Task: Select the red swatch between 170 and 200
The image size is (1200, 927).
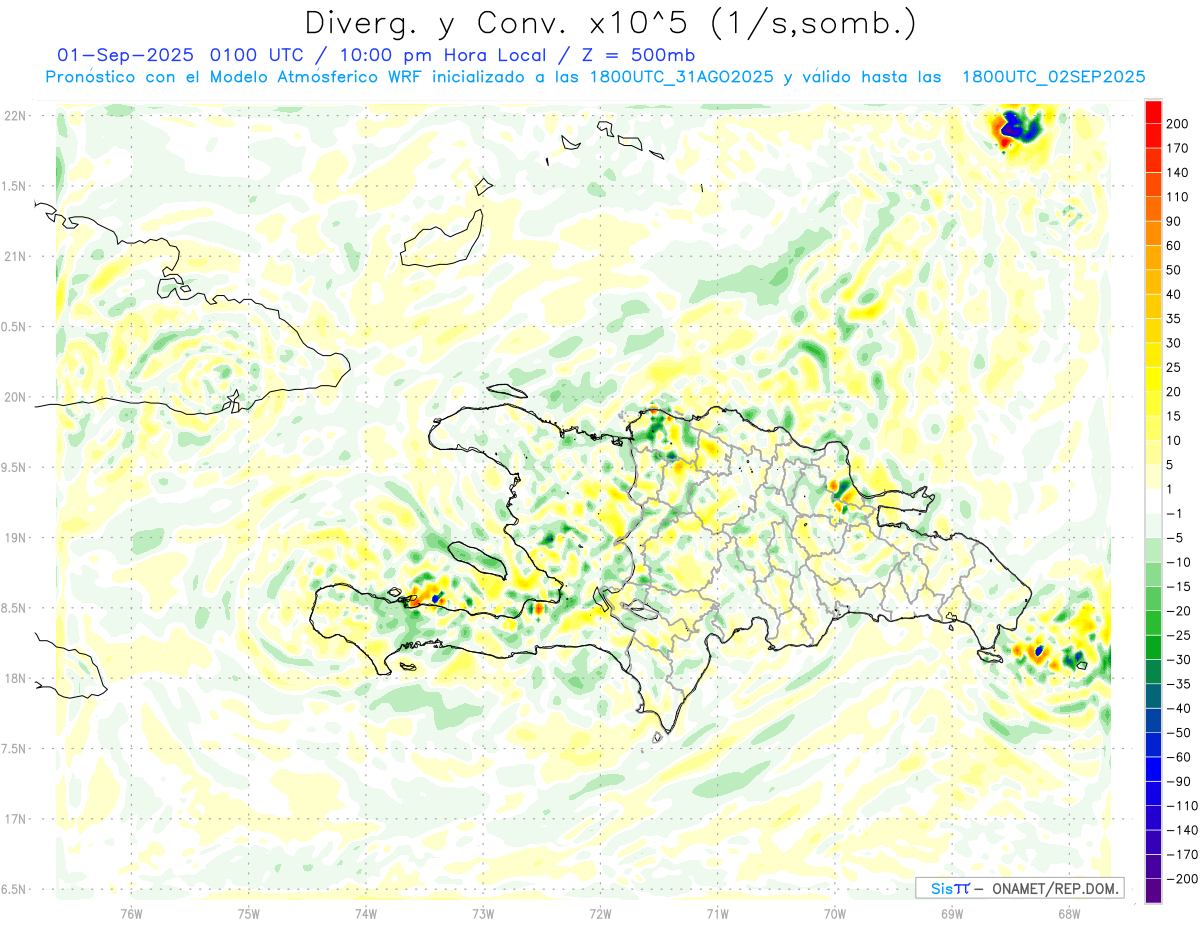Action: click(x=1154, y=136)
